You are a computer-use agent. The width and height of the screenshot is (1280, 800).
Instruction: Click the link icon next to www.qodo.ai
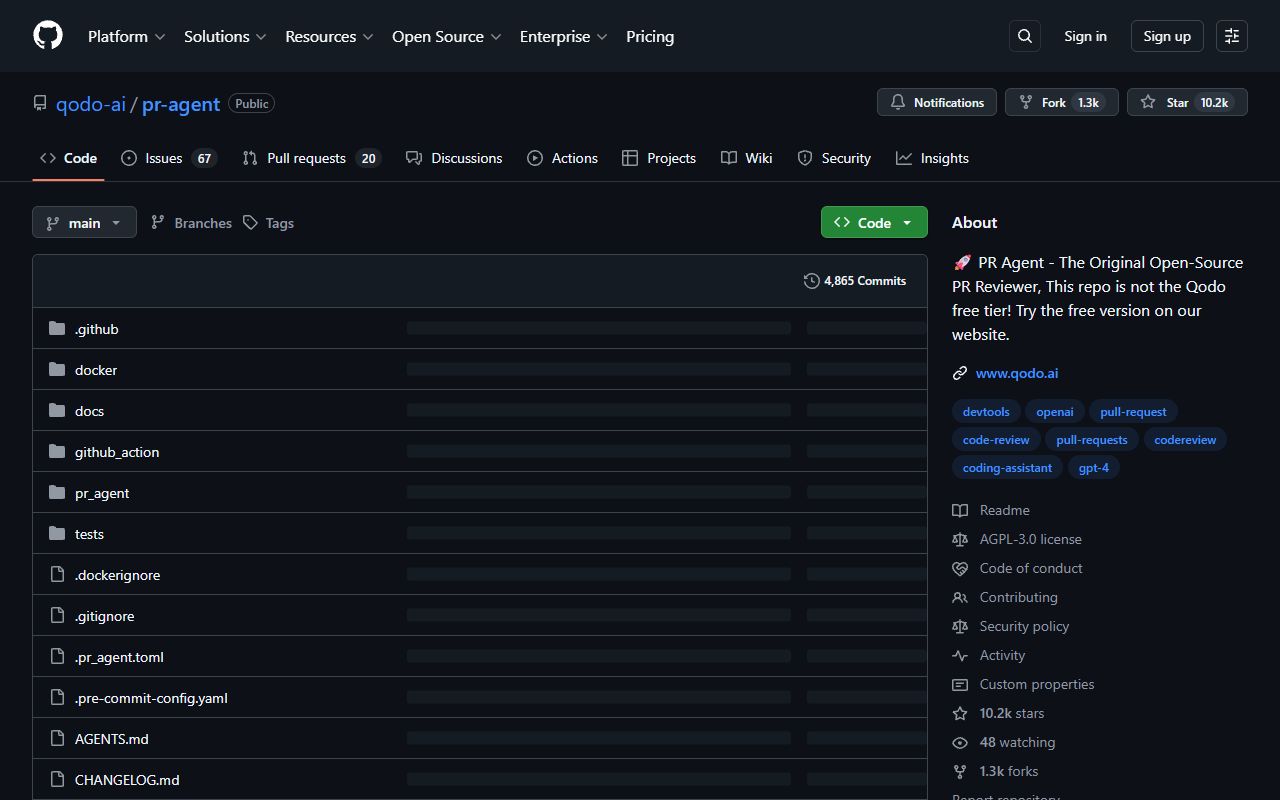coord(960,373)
